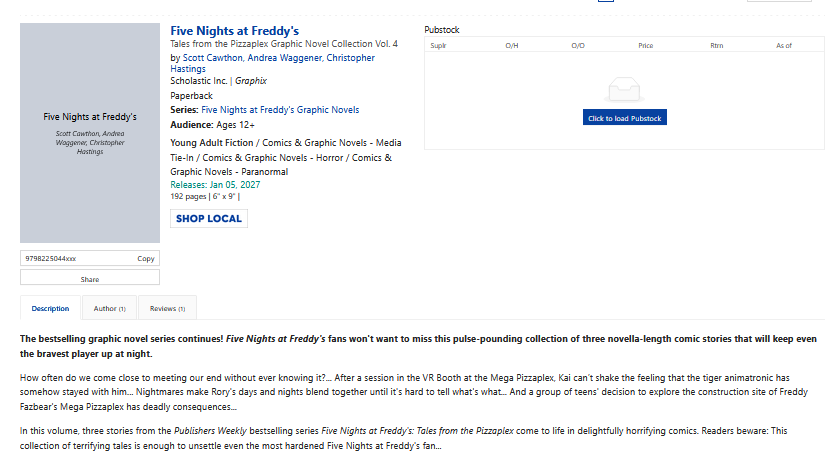Click the Share button below the ISBN

(x=90, y=279)
